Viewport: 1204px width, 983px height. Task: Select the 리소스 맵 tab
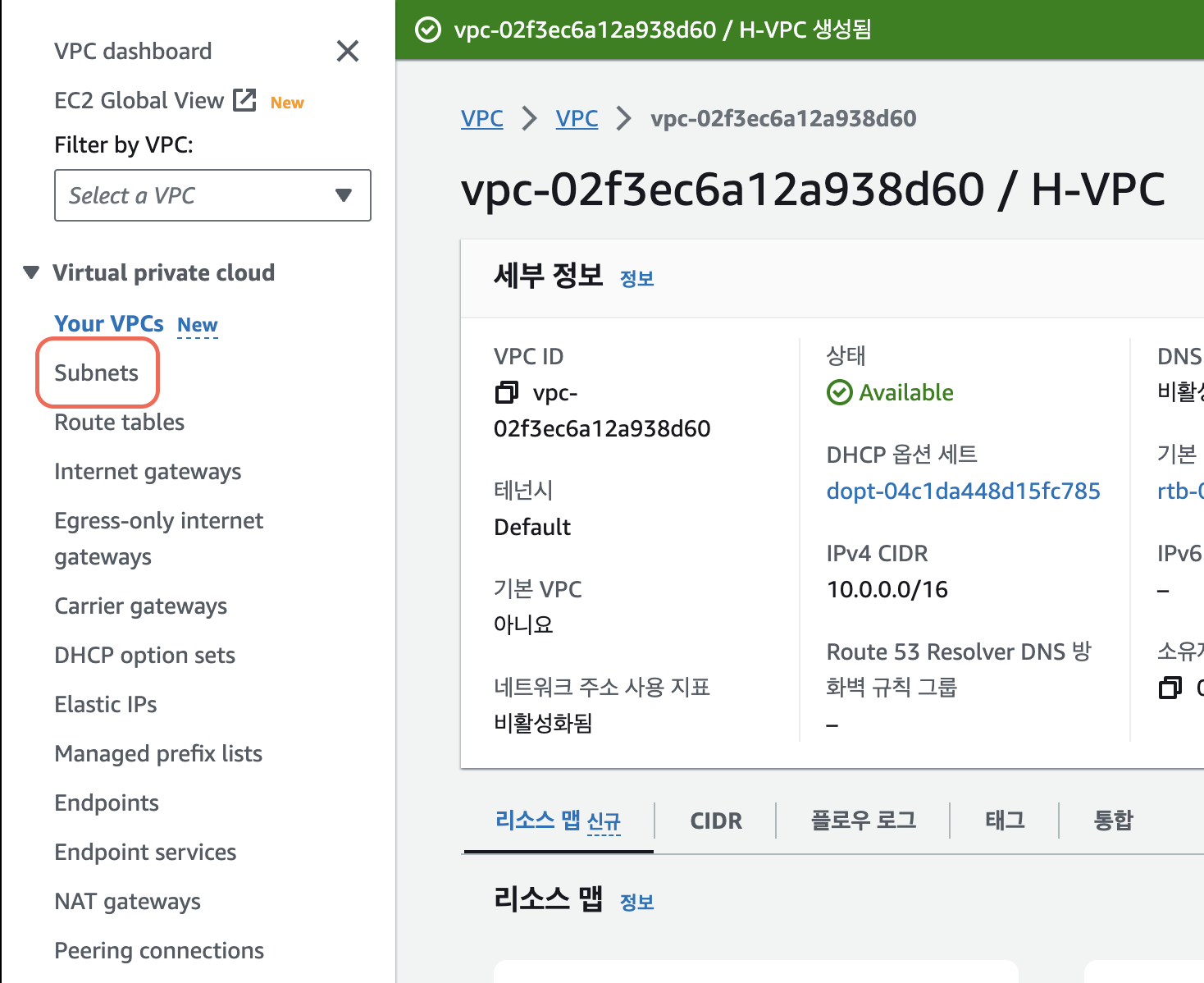click(558, 821)
